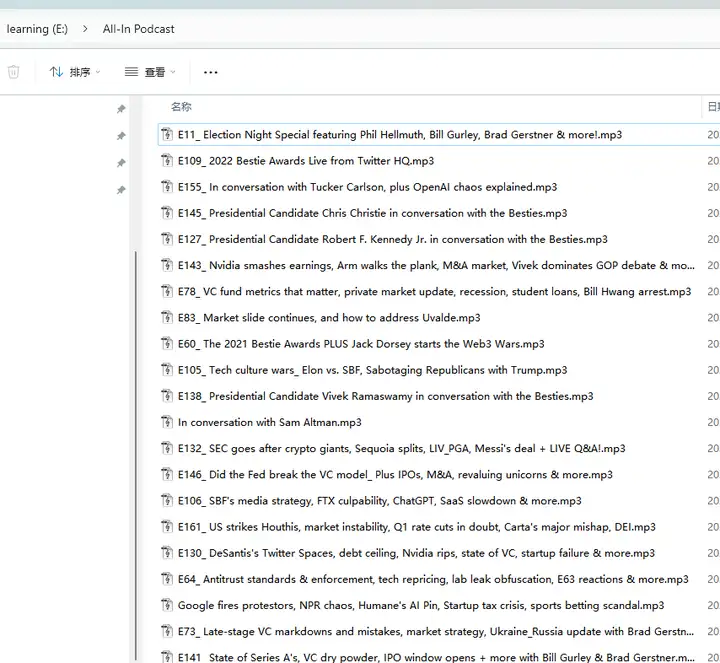This screenshot has width=720, height=663.
Task: Select E138_ Presidential Candidate Vivek Ramaswamy file name
Action: pyautogui.click(x=386, y=396)
